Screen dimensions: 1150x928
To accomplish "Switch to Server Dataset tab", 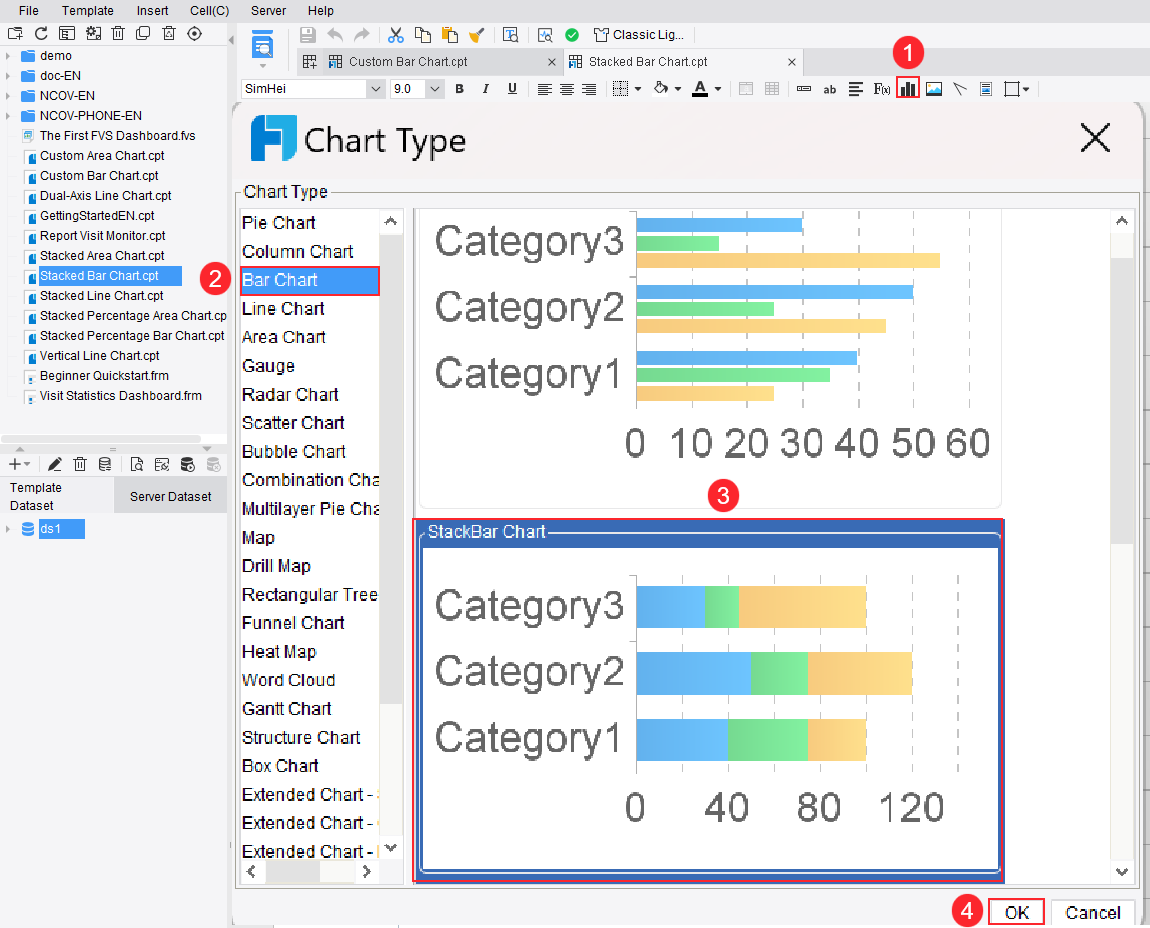I will 170,497.
